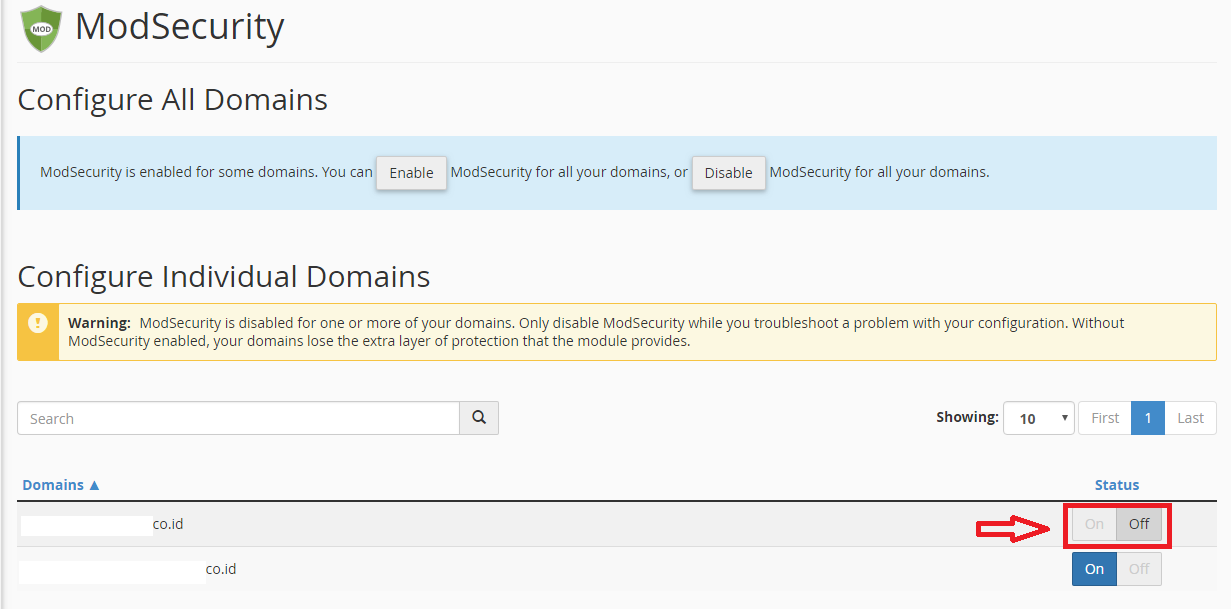Open the Showing page size dropdown
This screenshot has height=609, width=1231.
click(1038, 418)
